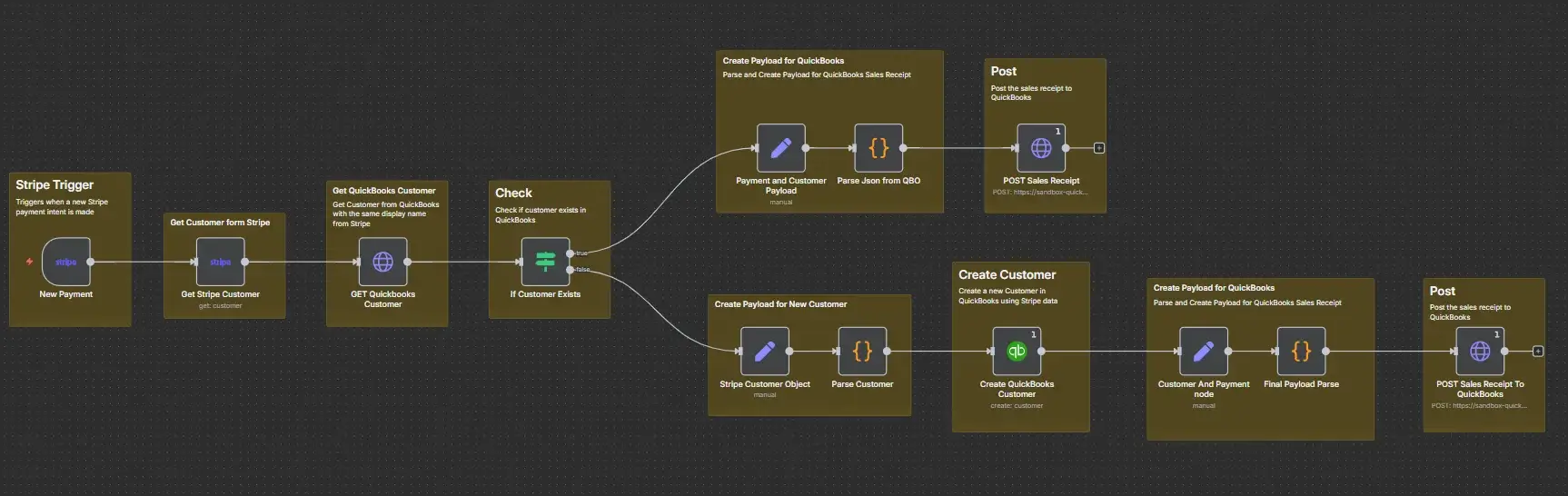Click the upper Post sticky note heading
Screen dimensions: 1568x496
click(1004, 71)
